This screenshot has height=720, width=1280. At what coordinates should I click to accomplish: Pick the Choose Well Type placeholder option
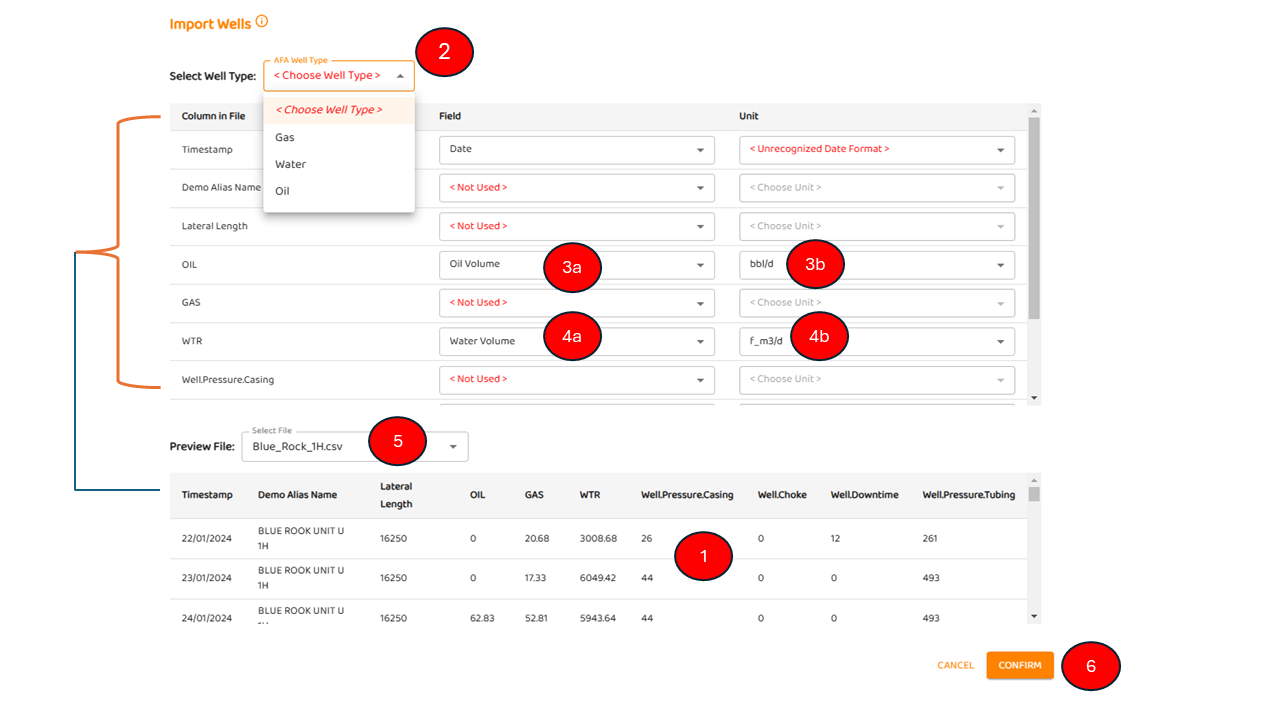328,110
